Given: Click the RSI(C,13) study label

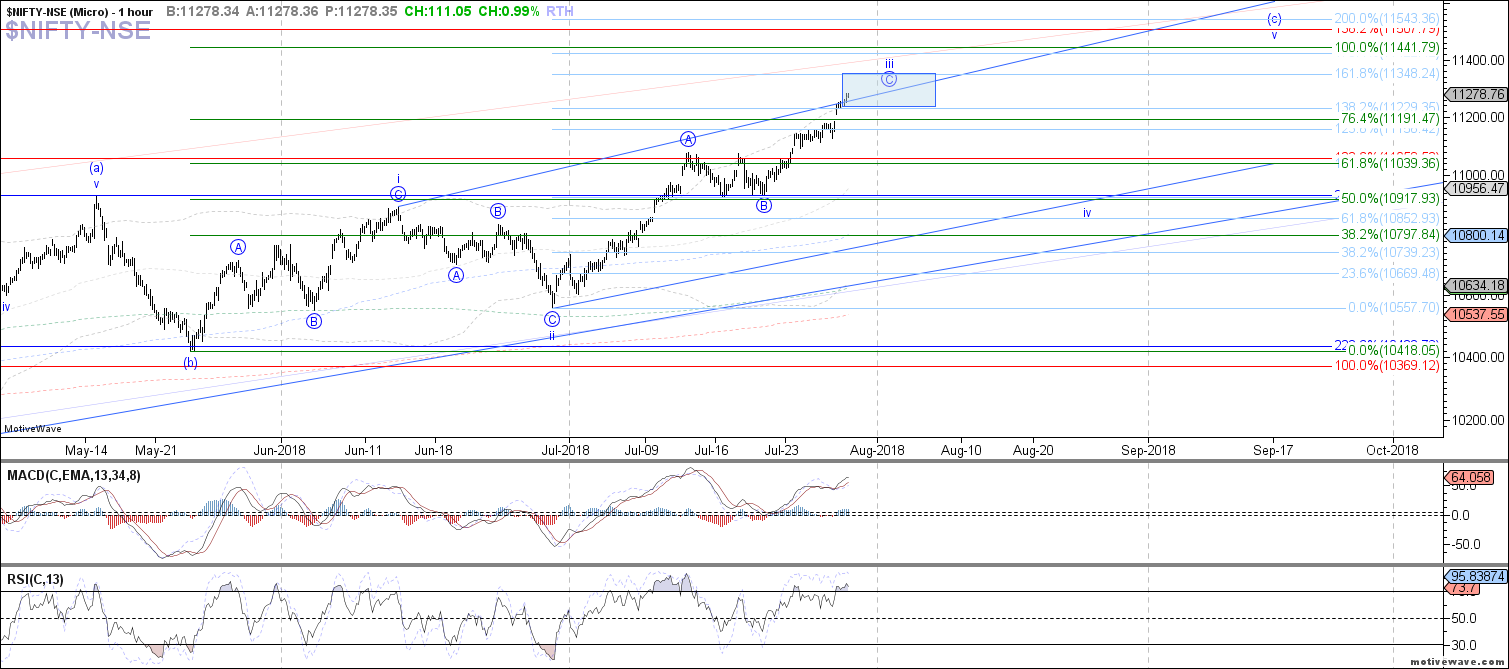Looking at the screenshot, I should click(x=33, y=579).
